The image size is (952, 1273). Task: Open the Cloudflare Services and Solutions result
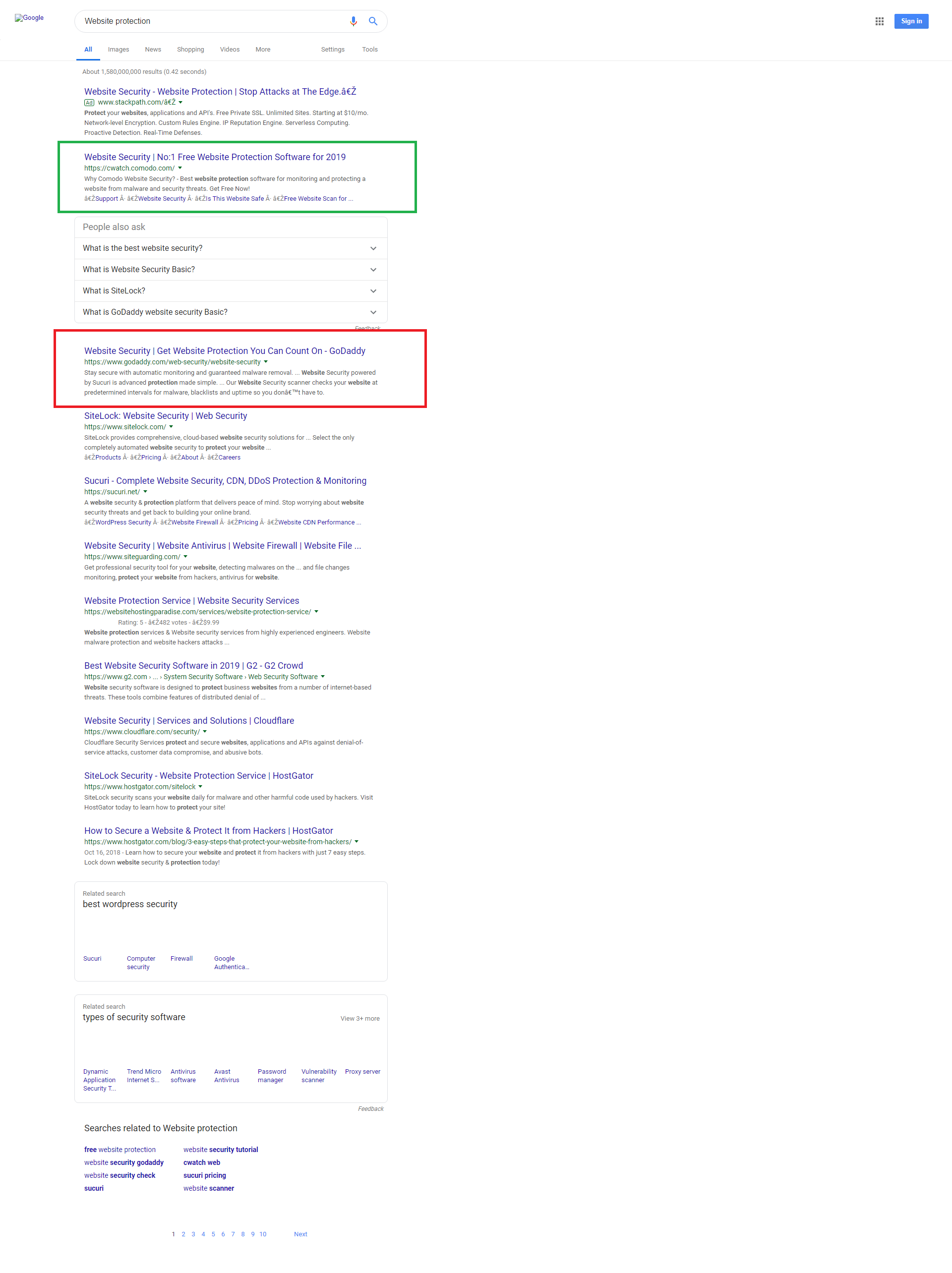click(x=189, y=721)
